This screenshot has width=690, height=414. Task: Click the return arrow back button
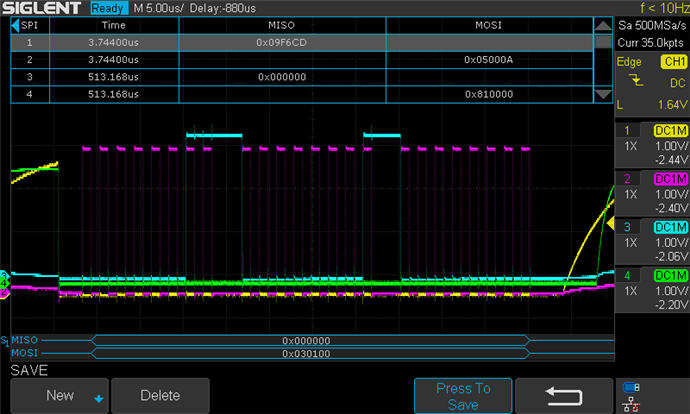click(564, 396)
